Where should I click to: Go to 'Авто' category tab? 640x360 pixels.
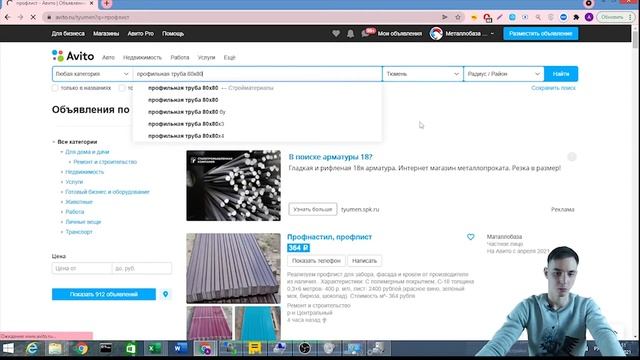click(108, 58)
